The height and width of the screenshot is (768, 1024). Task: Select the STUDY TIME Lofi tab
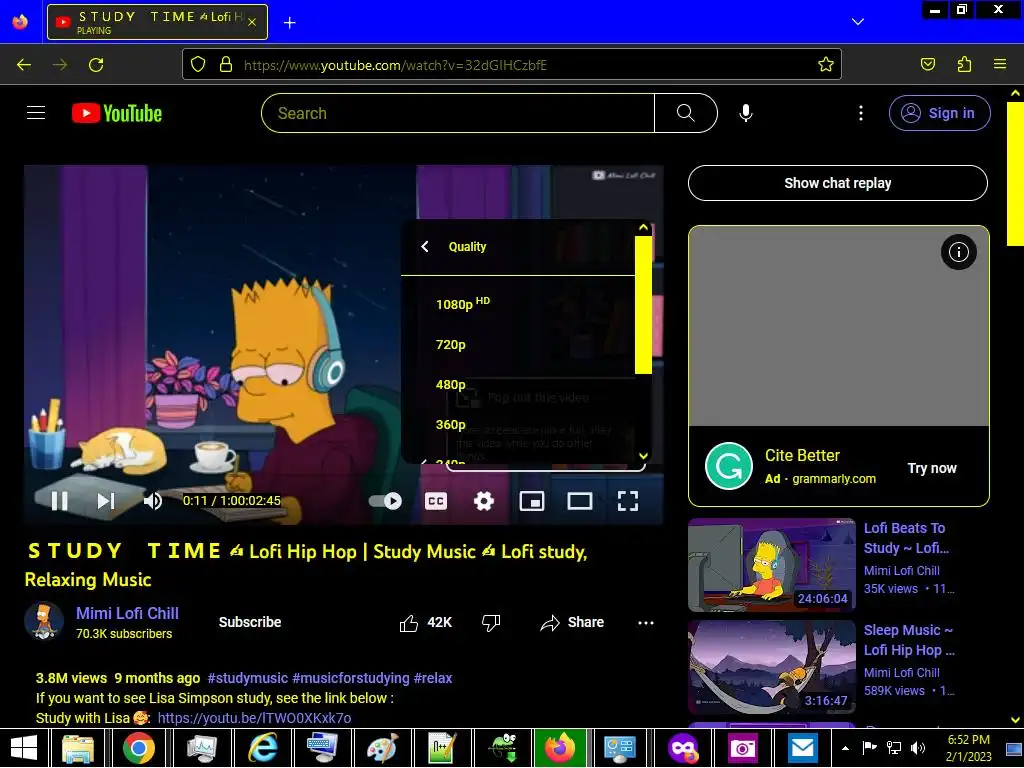click(157, 22)
